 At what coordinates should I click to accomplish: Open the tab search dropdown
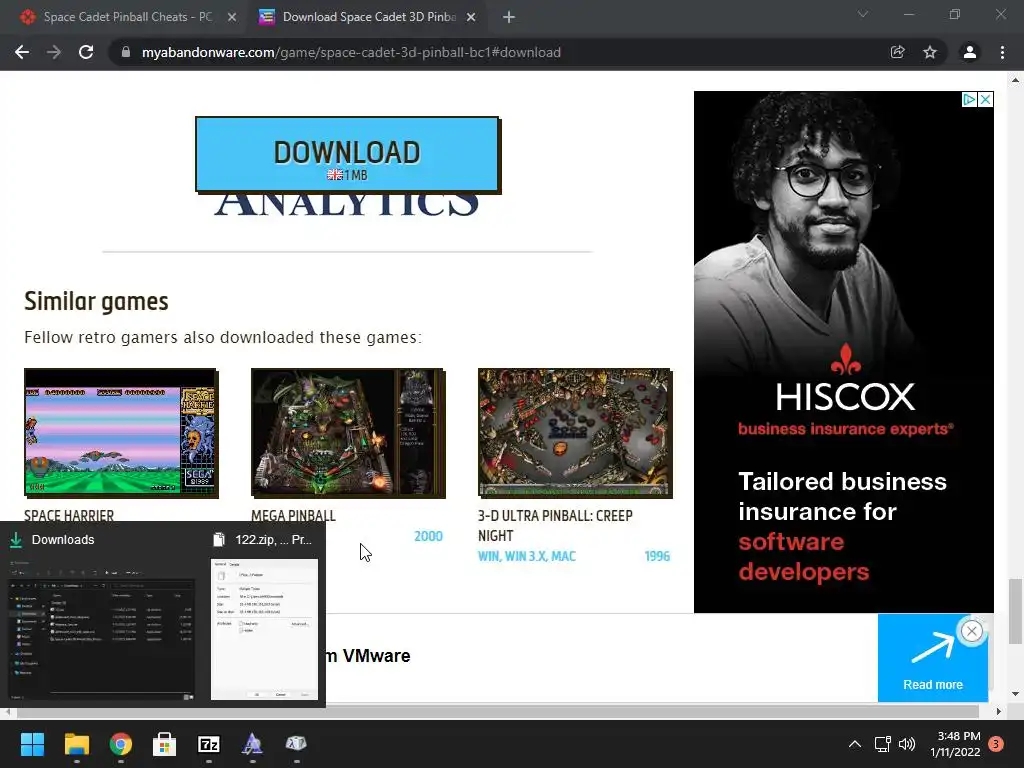click(863, 14)
